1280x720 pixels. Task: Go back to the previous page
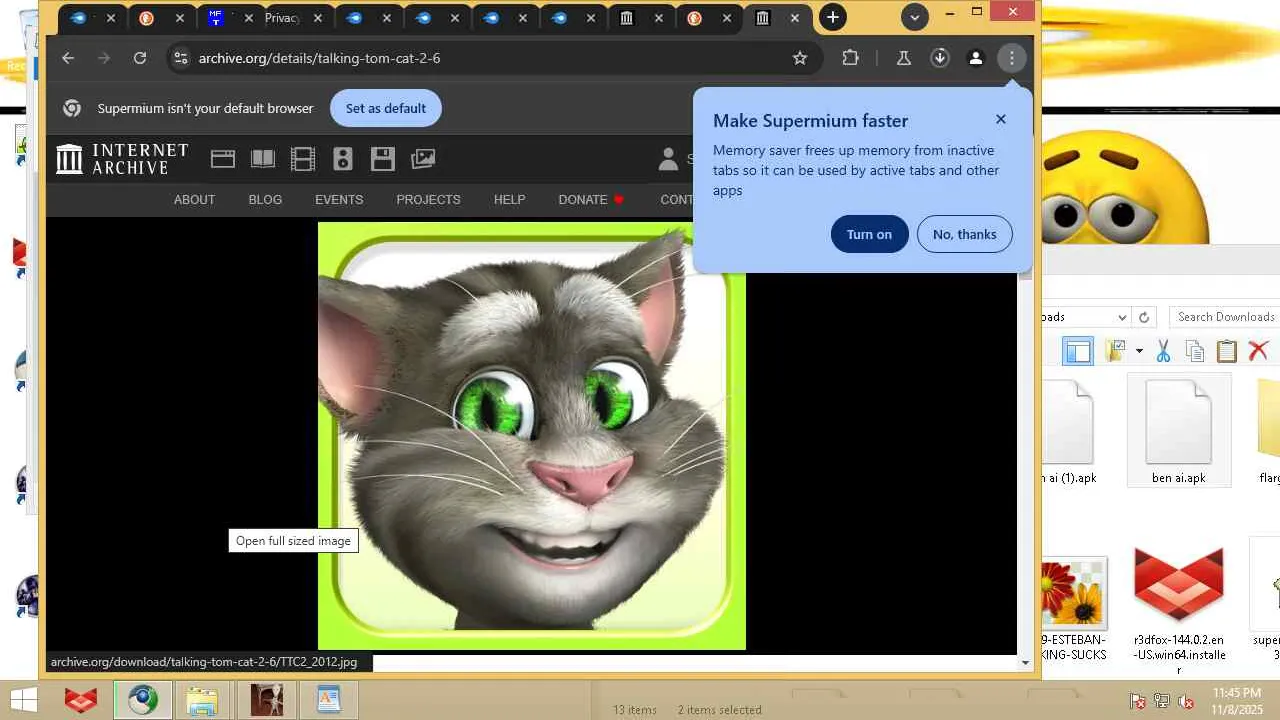point(68,58)
